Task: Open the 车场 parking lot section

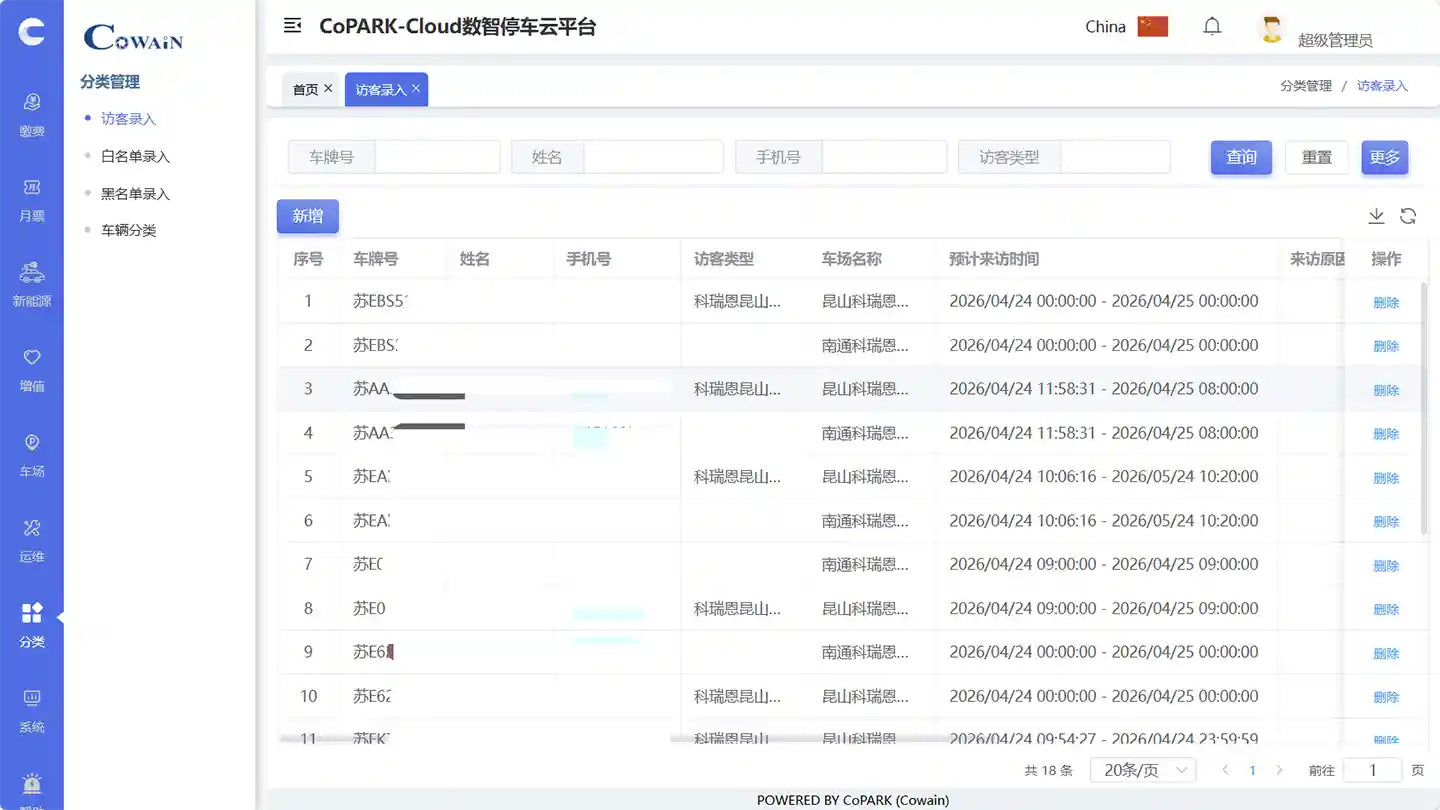Action: tap(32, 456)
